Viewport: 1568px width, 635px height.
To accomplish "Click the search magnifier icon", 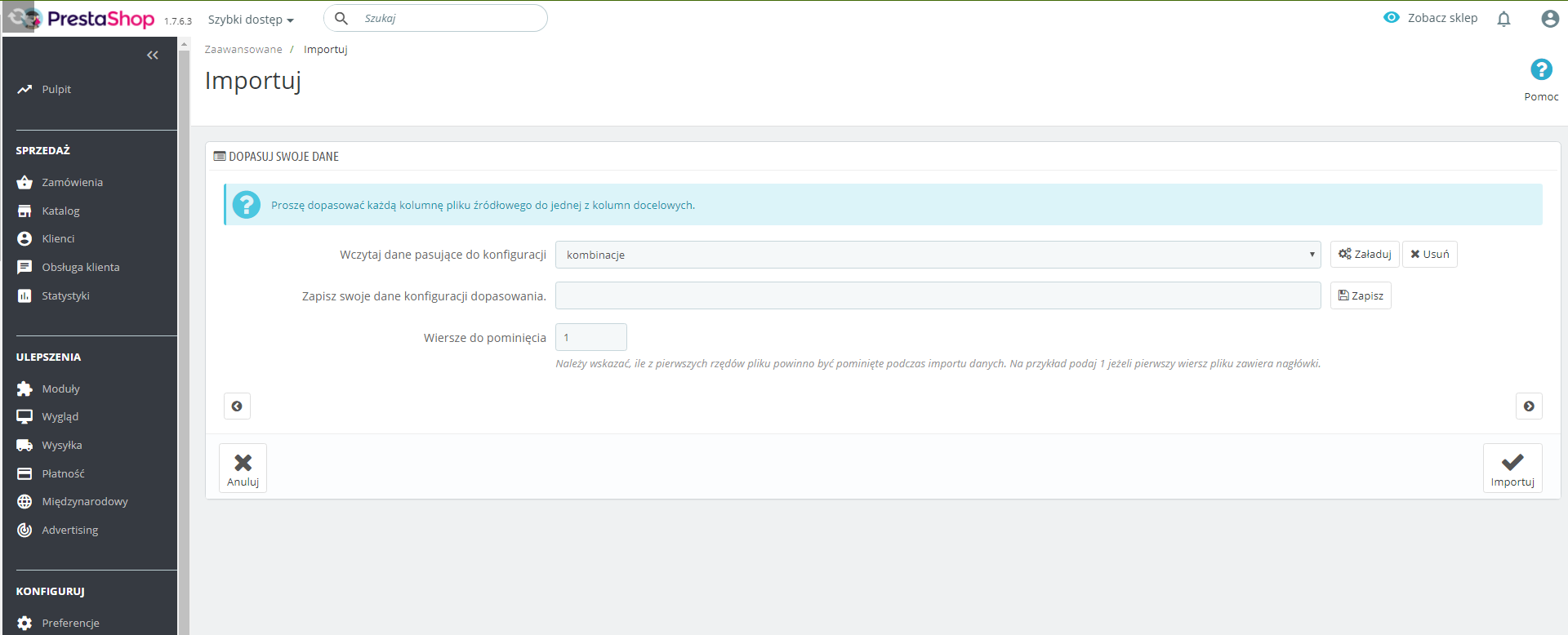I will point(341,18).
